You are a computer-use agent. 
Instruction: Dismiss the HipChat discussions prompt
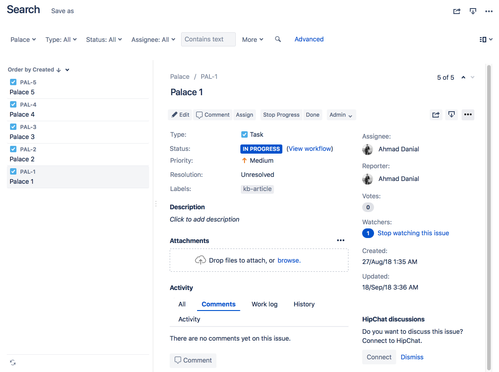point(412,357)
